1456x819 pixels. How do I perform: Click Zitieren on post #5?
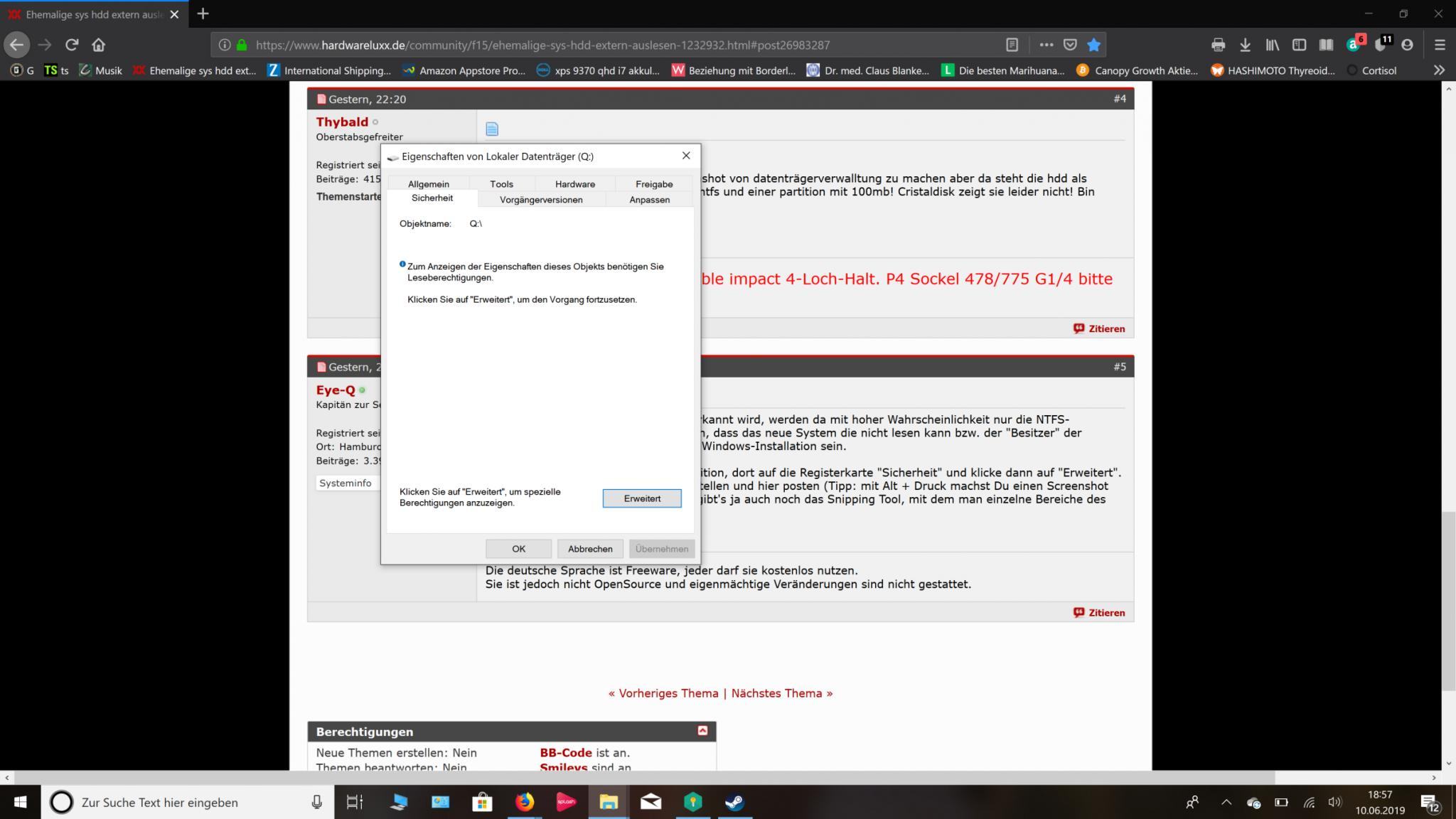click(x=1099, y=612)
